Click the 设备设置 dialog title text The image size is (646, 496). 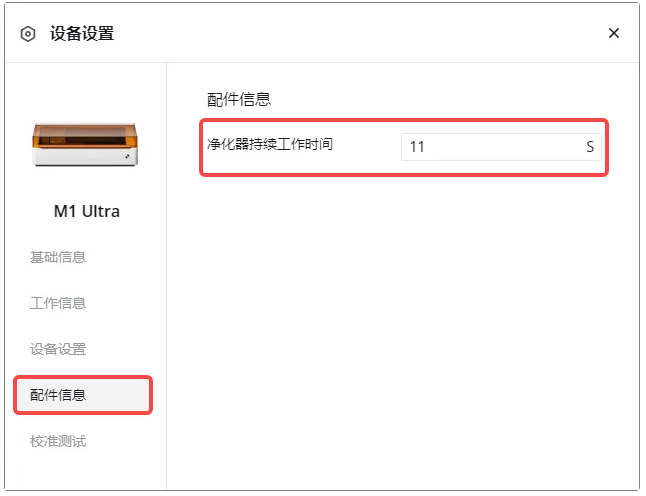tap(82, 33)
